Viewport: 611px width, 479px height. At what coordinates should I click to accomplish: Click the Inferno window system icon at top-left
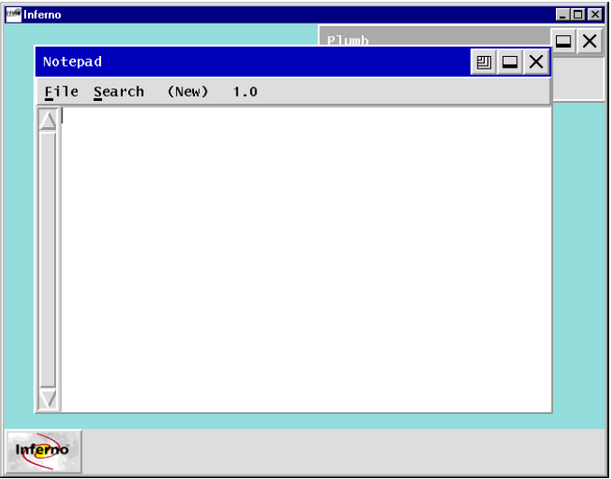pos(13,15)
